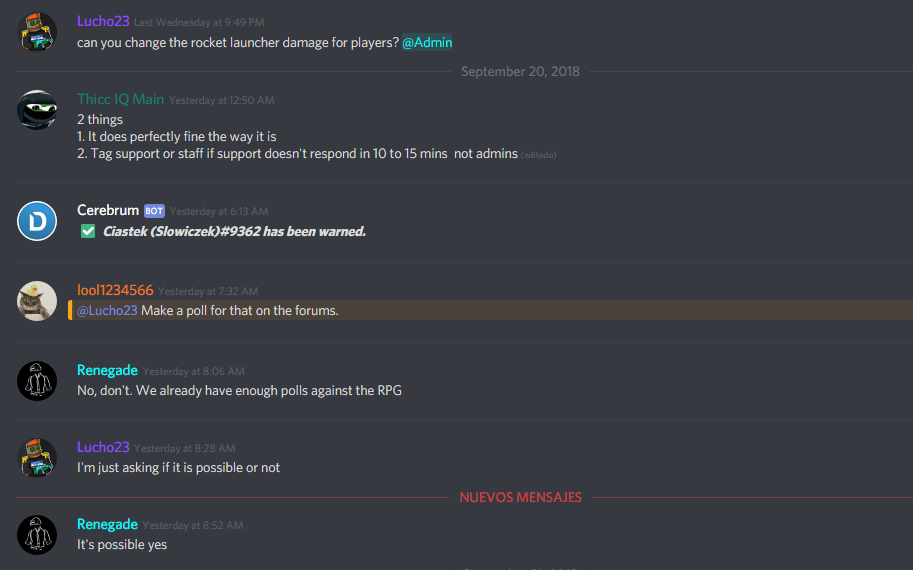The width and height of the screenshot is (913, 570).
Task: Click Thicc IQ Main's profile avatar
Action: [37, 109]
